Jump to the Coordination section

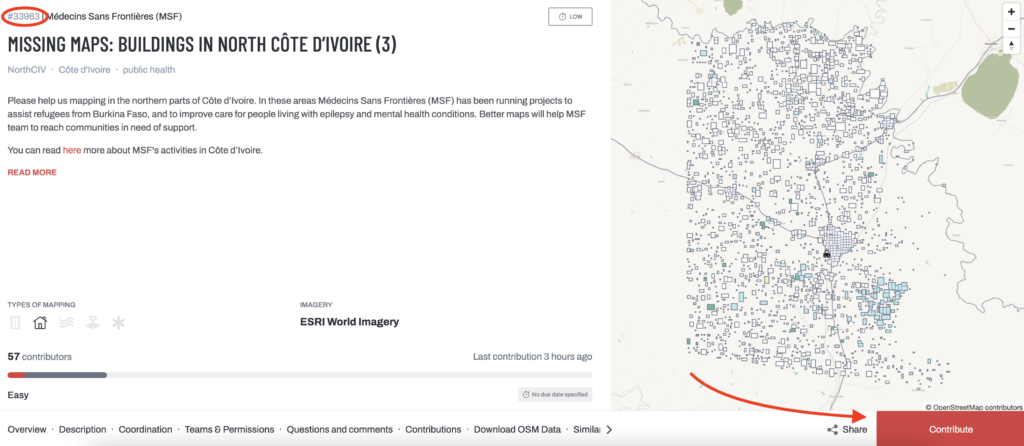[x=146, y=430]
